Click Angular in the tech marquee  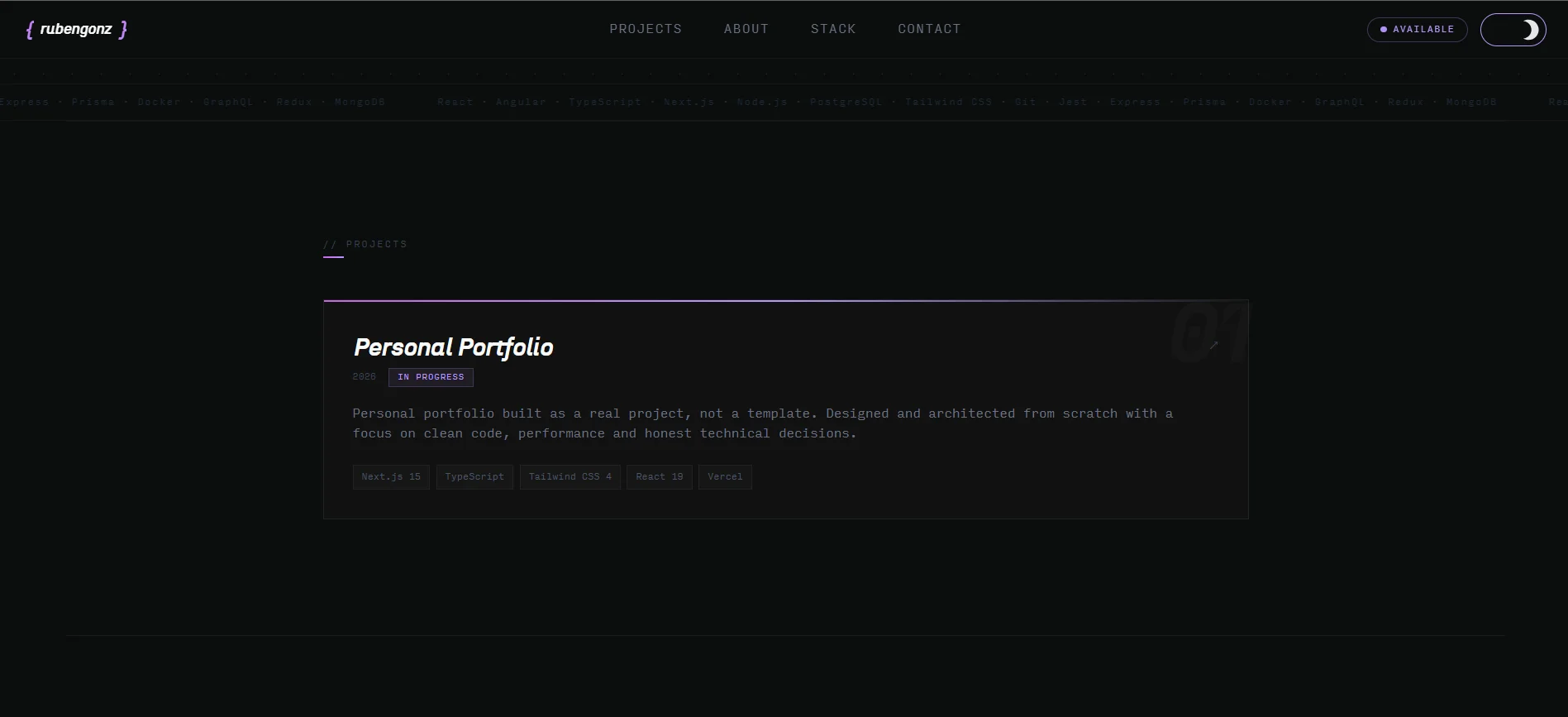tap(521, 103)
